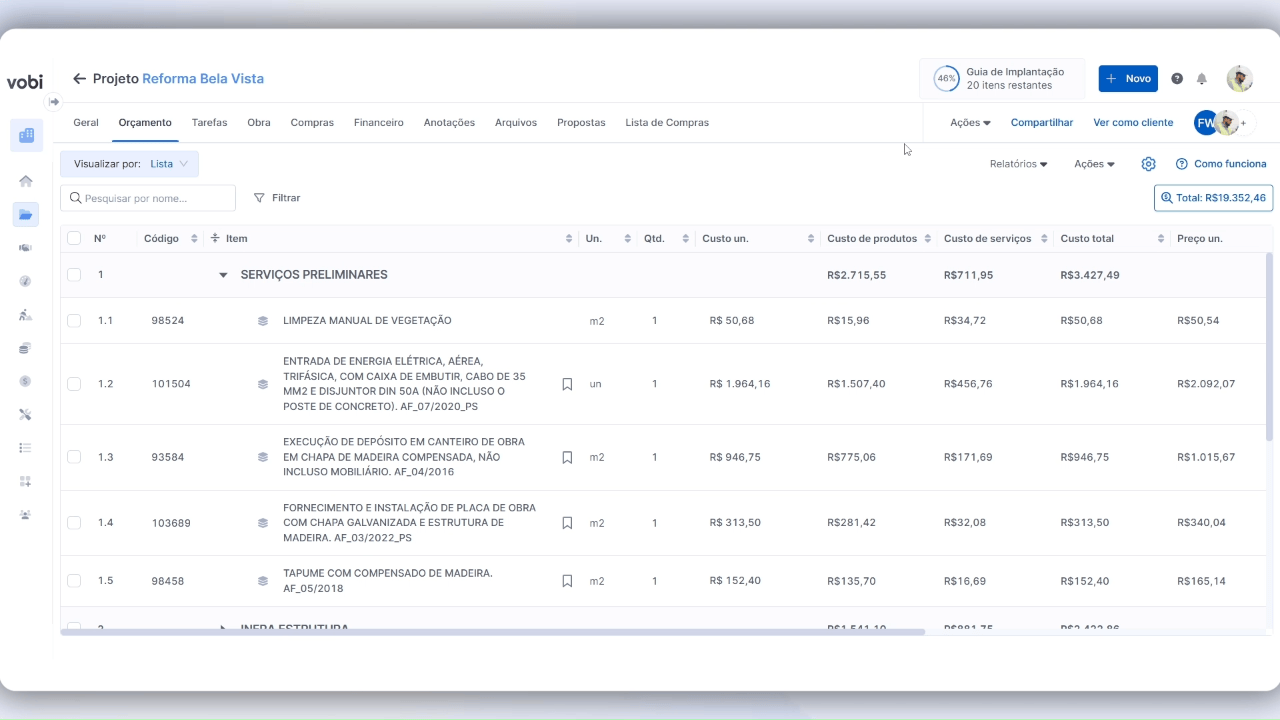1280x720 pixels.
Task: Collapse the SERVIÇOS PRELIMINARES group
Action: (223, 275)
